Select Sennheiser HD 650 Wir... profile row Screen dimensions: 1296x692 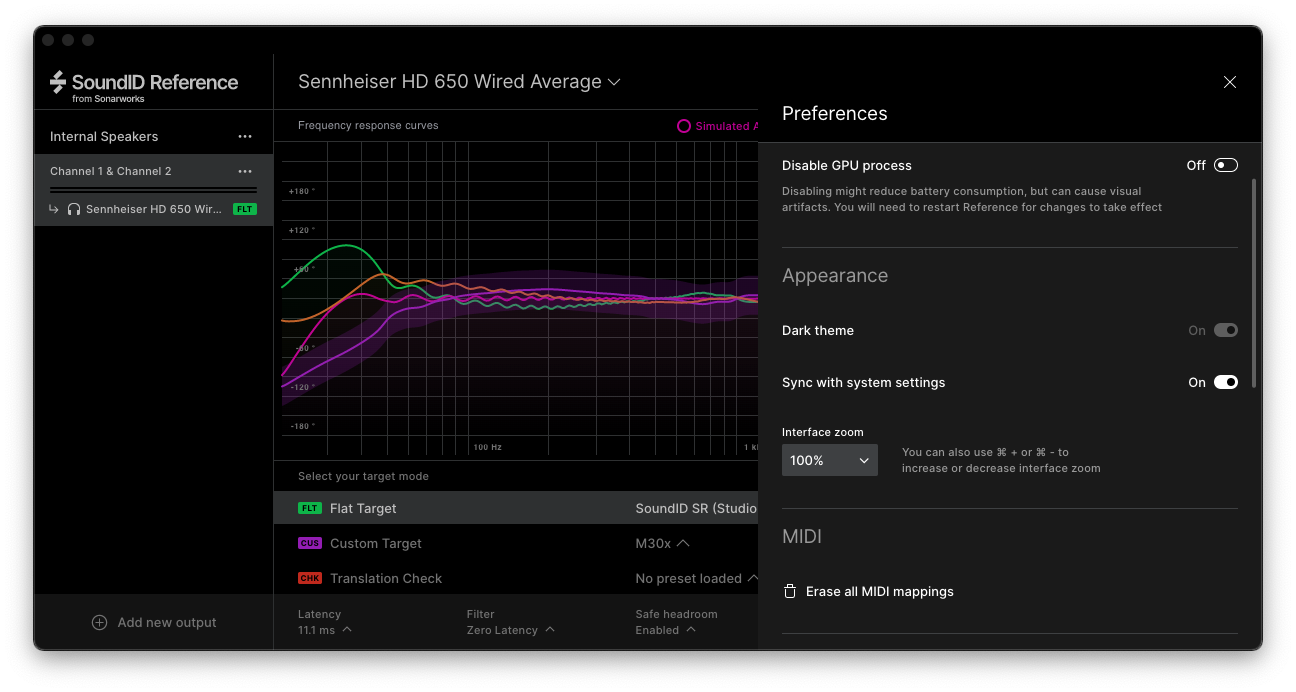(153, 210)
